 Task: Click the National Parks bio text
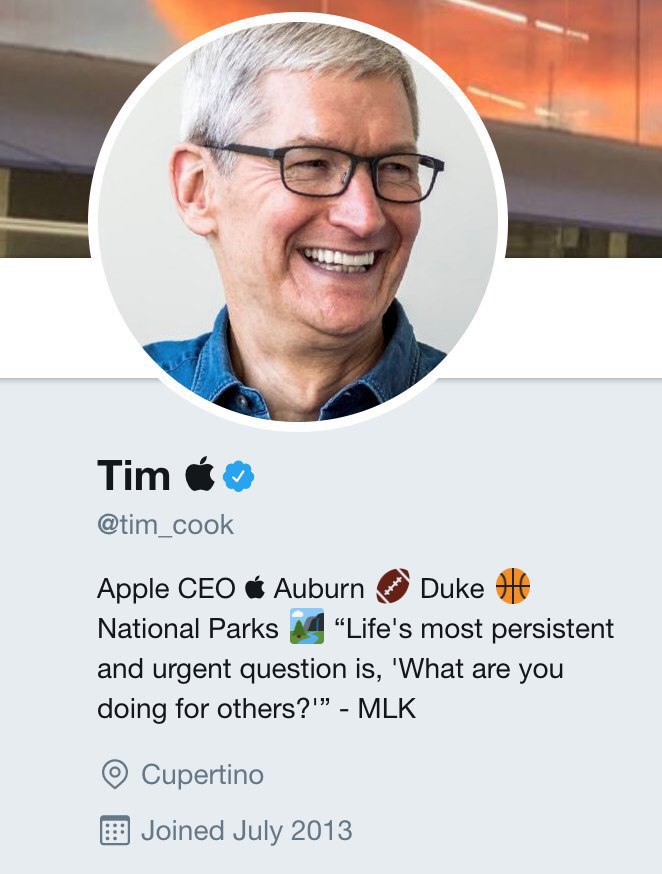pos(188,629)
